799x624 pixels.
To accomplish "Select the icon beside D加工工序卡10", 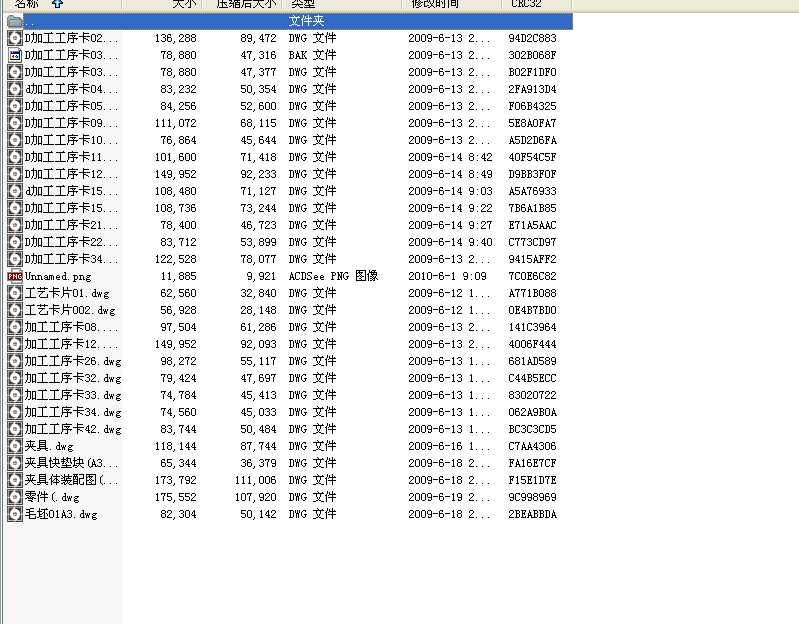I will (x=15, y=140).
